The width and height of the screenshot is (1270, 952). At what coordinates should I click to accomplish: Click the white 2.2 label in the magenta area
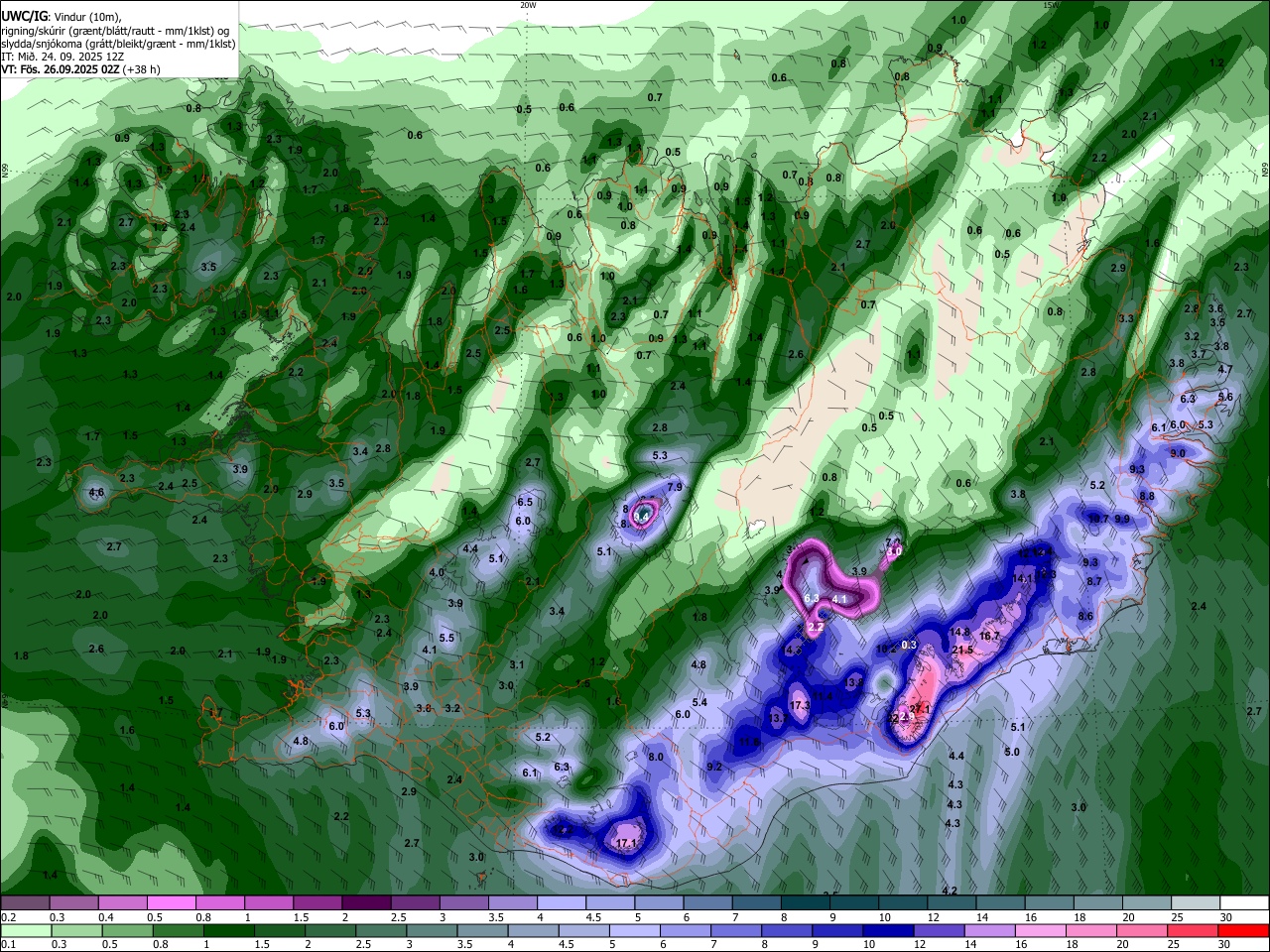[817, 628]
